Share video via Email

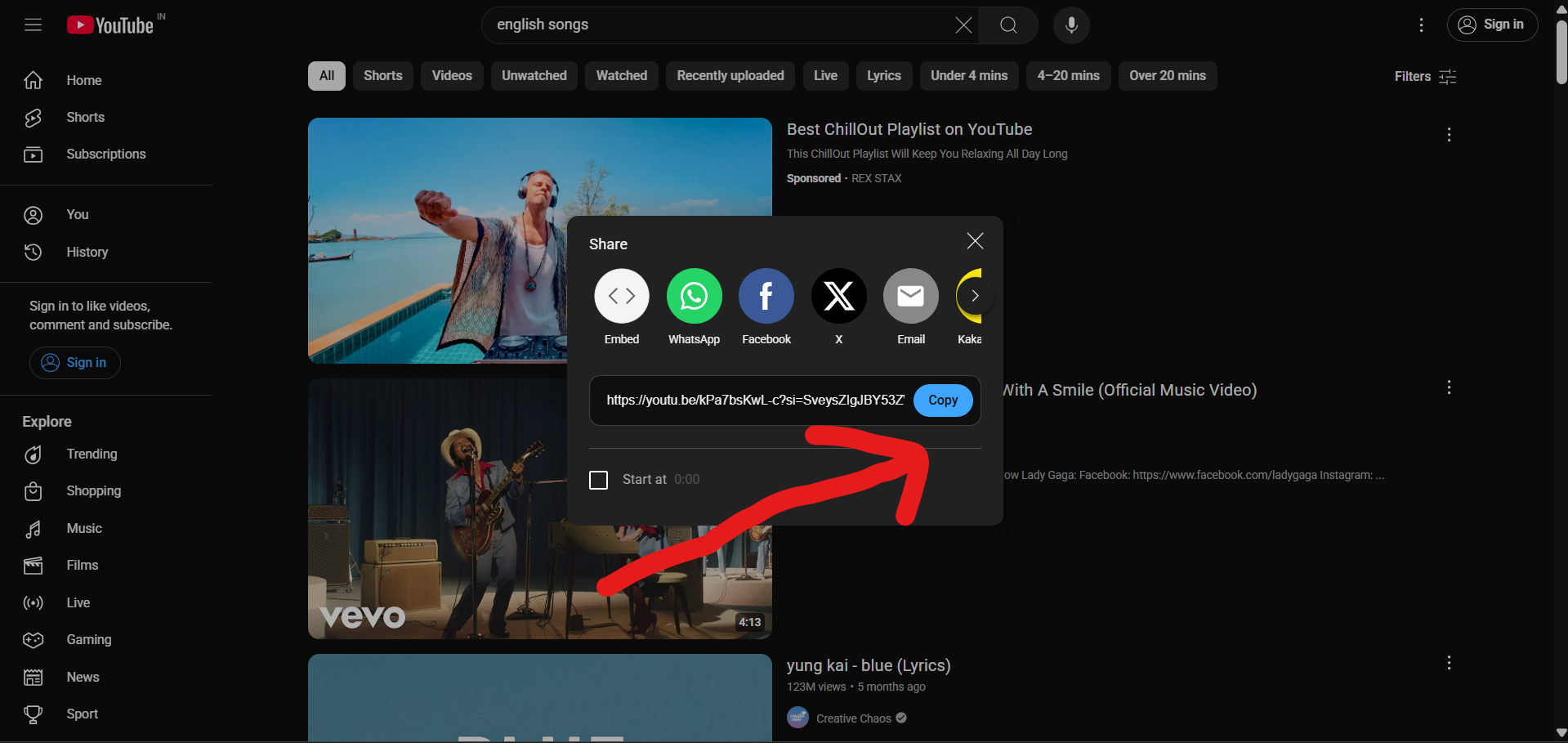coord(911,296)
